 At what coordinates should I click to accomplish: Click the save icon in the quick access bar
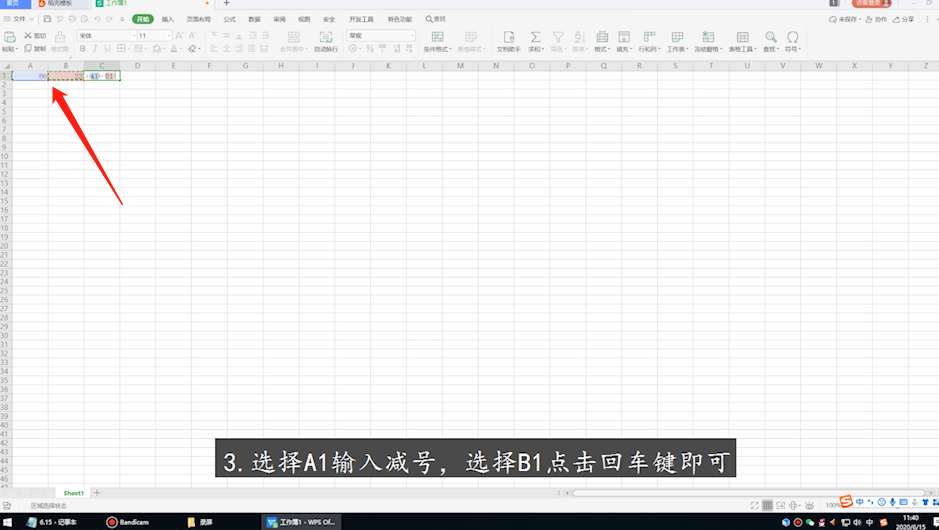[x=47, y=19]
